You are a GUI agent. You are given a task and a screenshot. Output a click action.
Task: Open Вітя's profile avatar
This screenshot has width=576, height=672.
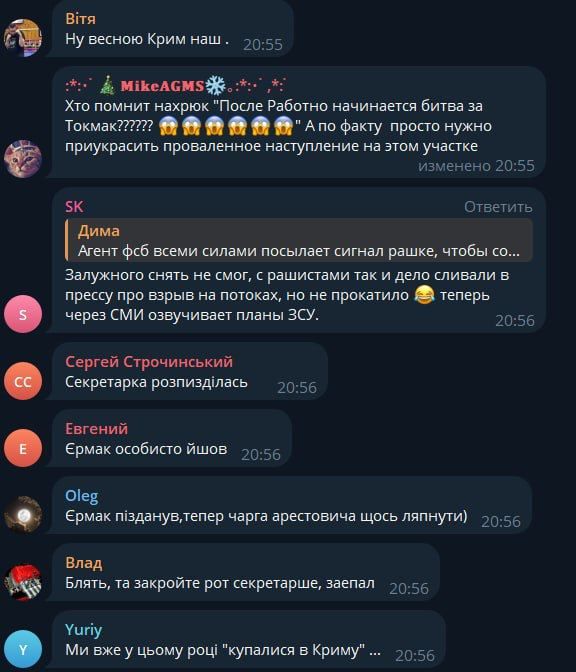point(23,38)
